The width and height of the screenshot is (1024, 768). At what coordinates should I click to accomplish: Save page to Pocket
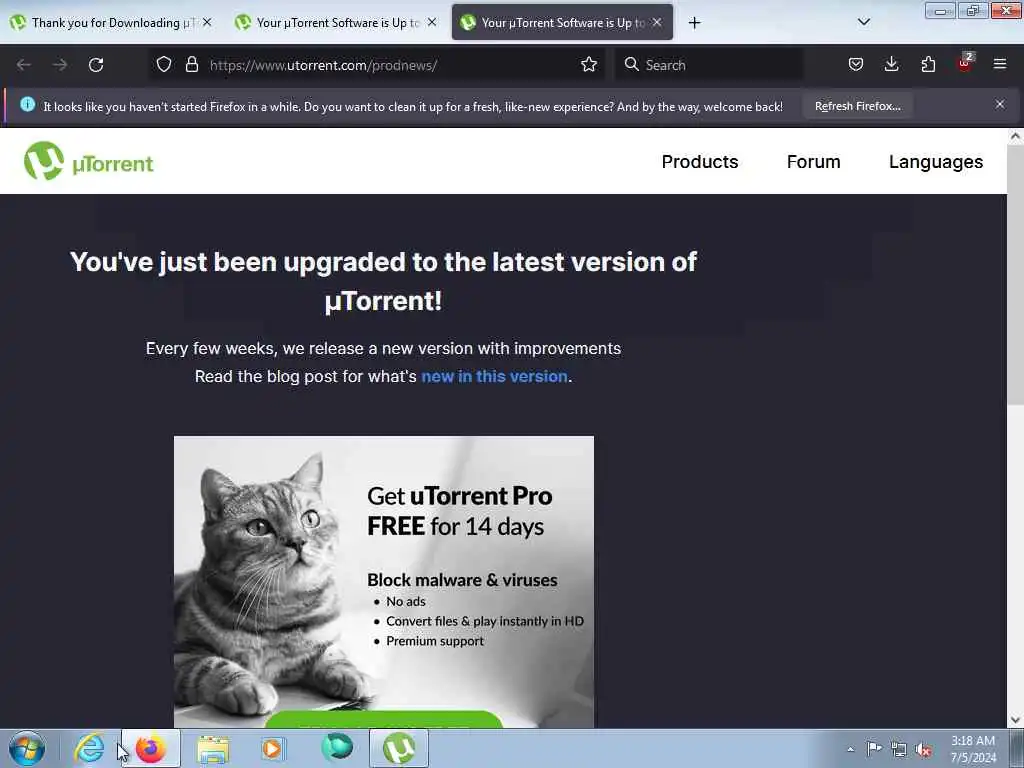point(856,64)
